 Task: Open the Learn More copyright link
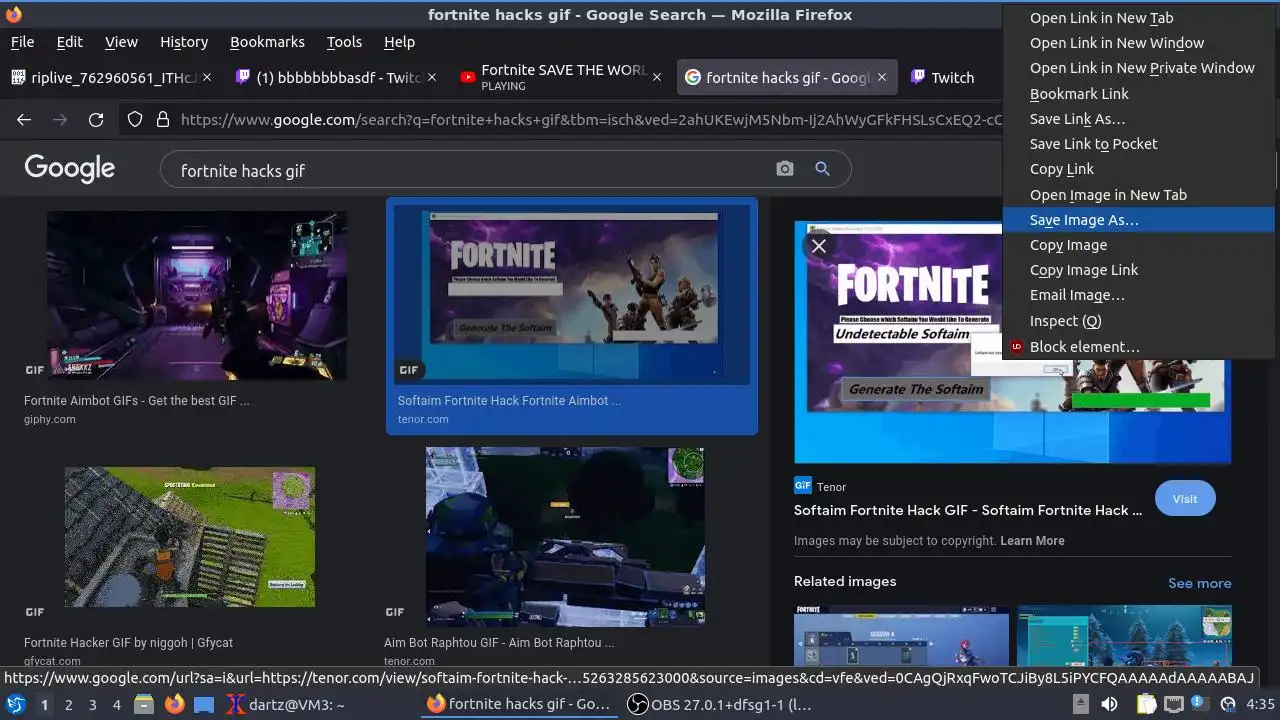(x=1032, y=541)
